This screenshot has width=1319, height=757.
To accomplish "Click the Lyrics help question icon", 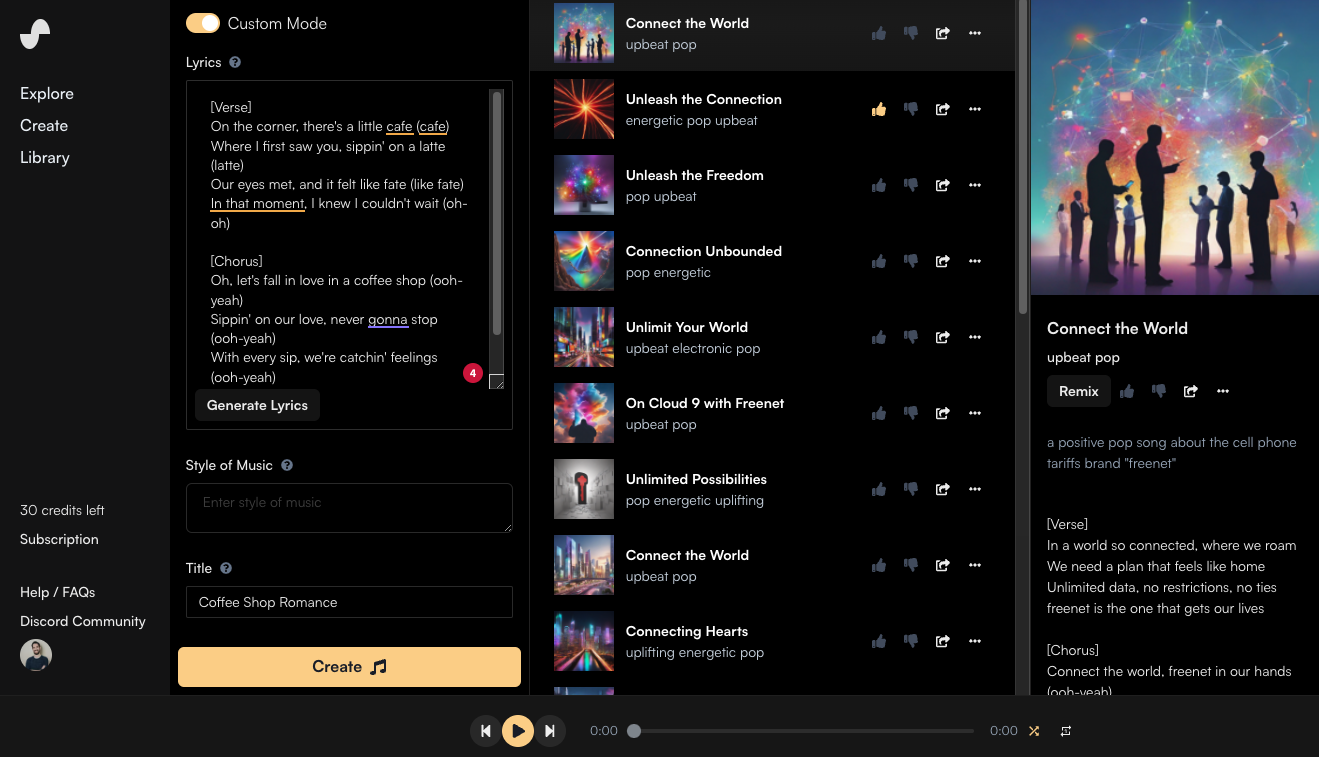I will point(235,62).
